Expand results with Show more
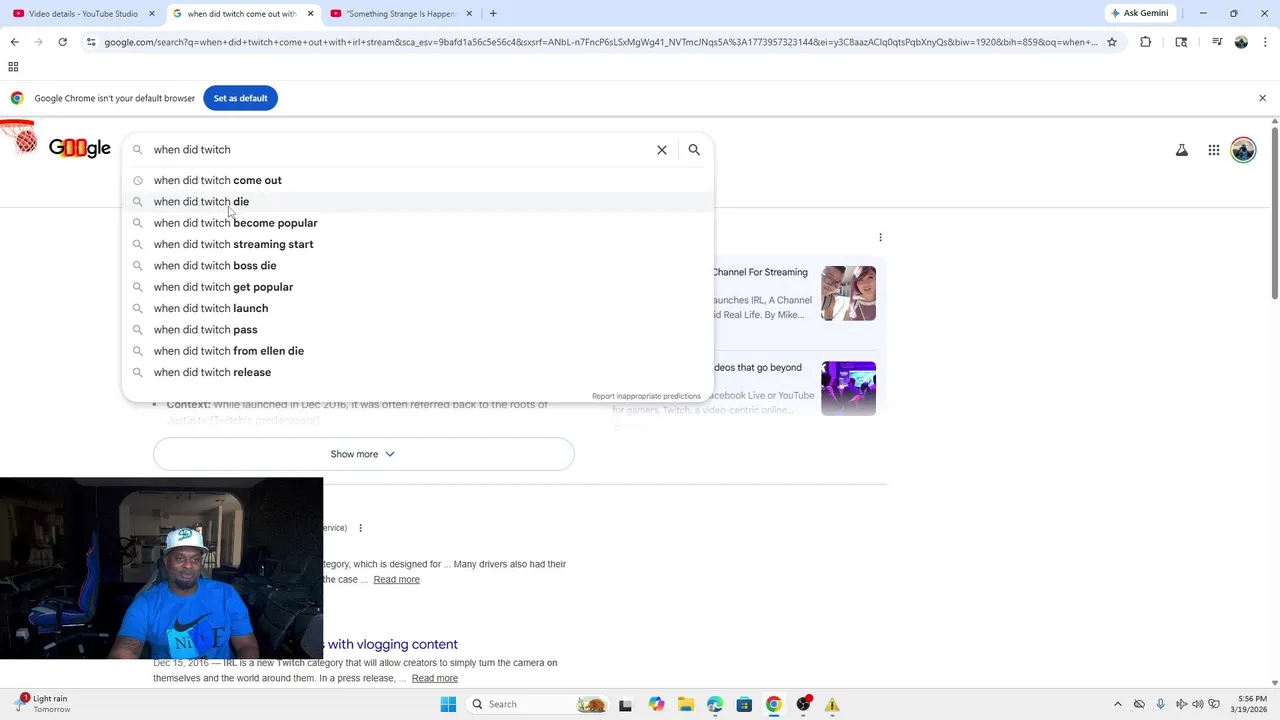This screenshot has width=1280, height=720. (x=363, y=454)
